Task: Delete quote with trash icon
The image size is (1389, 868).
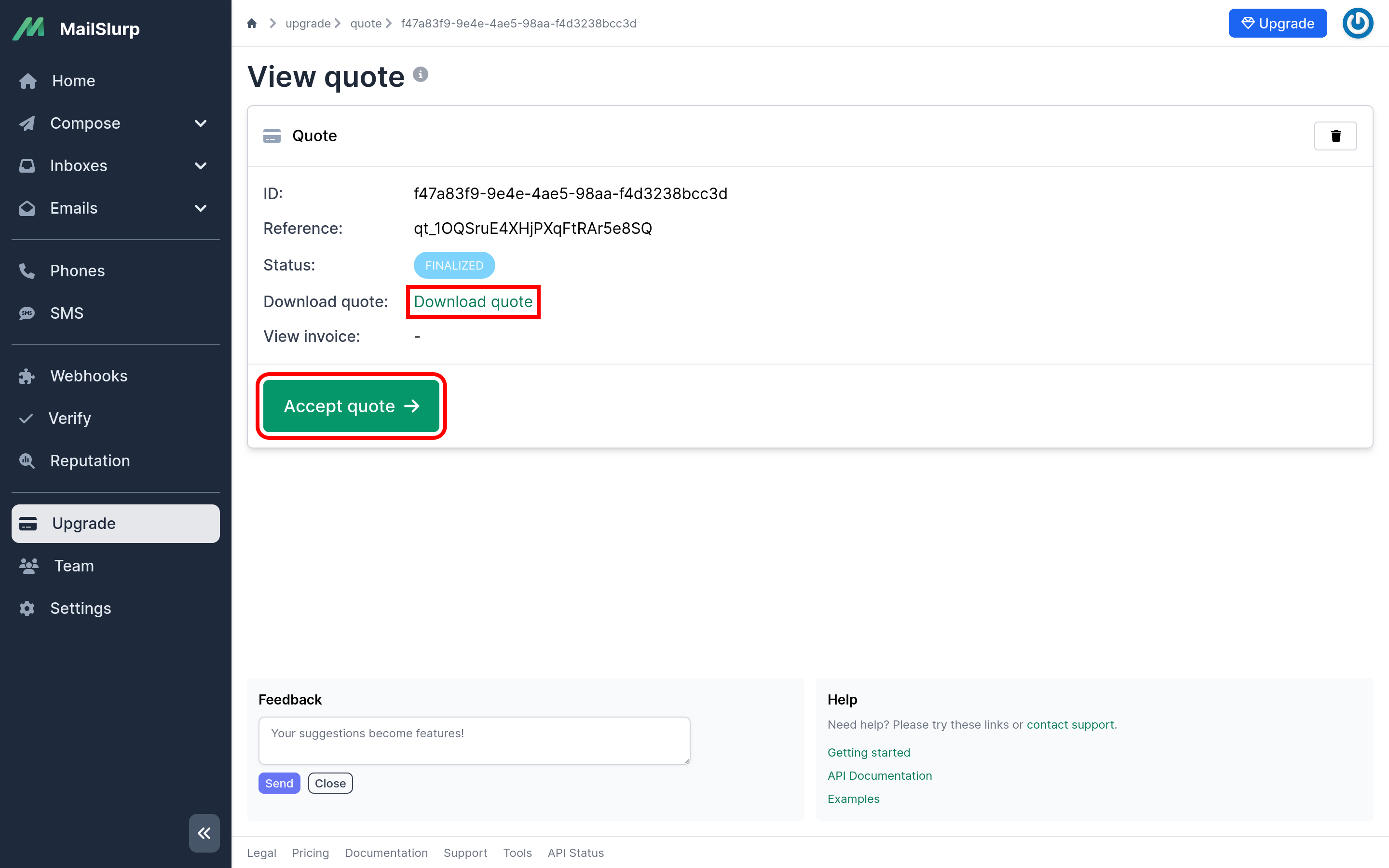Action: [x=1335, y=136]
